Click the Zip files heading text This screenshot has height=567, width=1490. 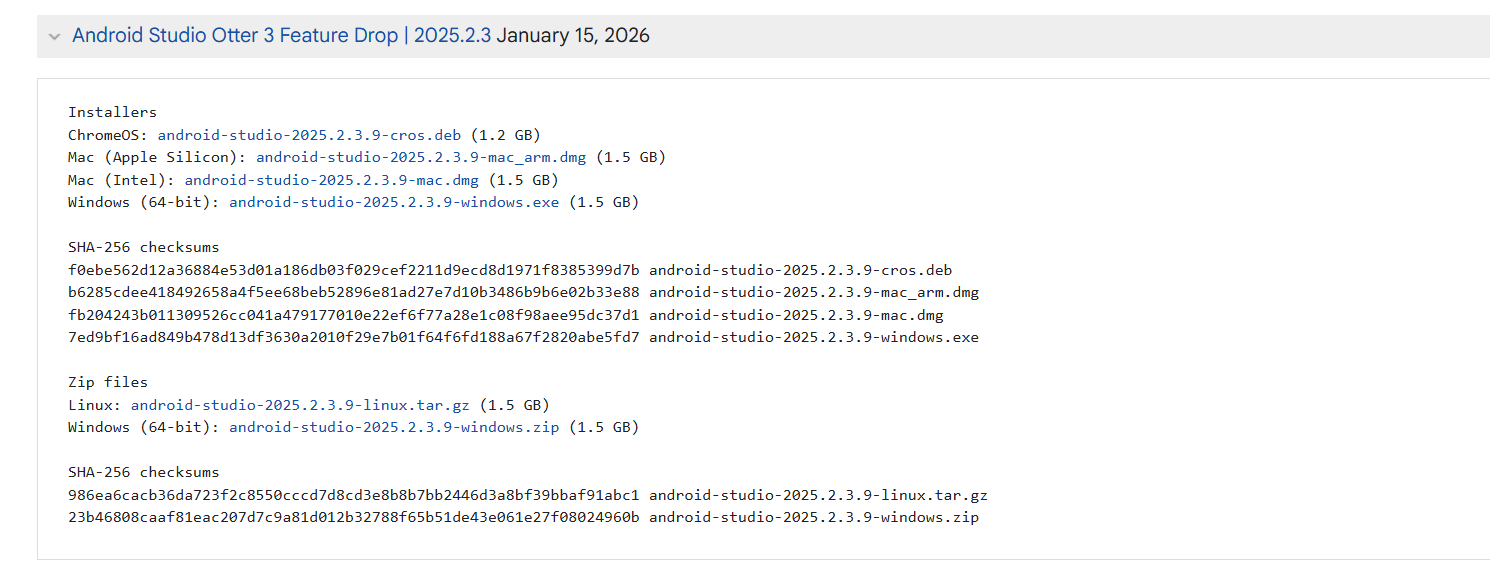[x=108, y=382]
